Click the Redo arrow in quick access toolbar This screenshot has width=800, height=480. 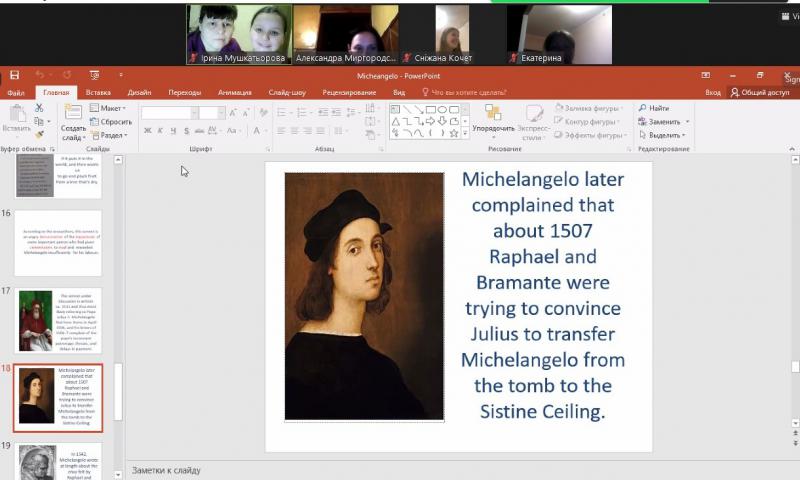pos(67,75)
